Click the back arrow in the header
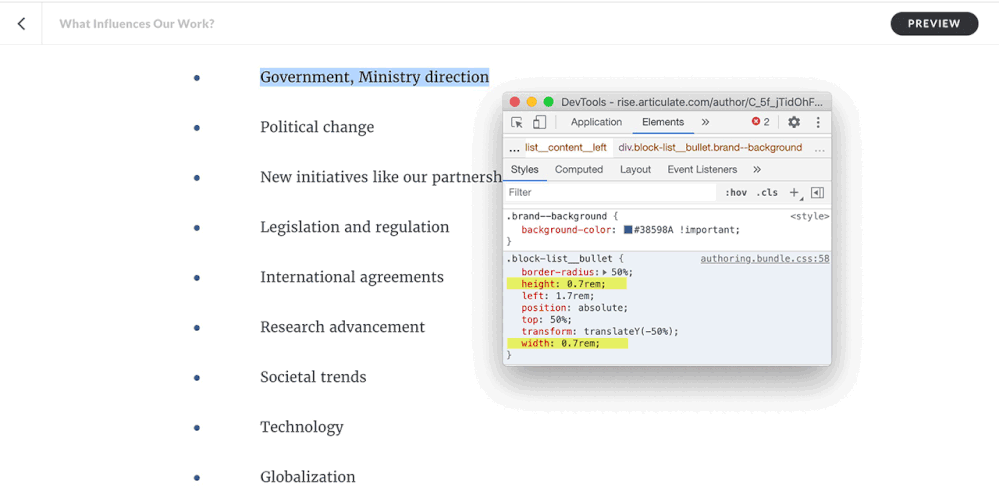Viewport: 999px width, 502px height. click(21, 24)
